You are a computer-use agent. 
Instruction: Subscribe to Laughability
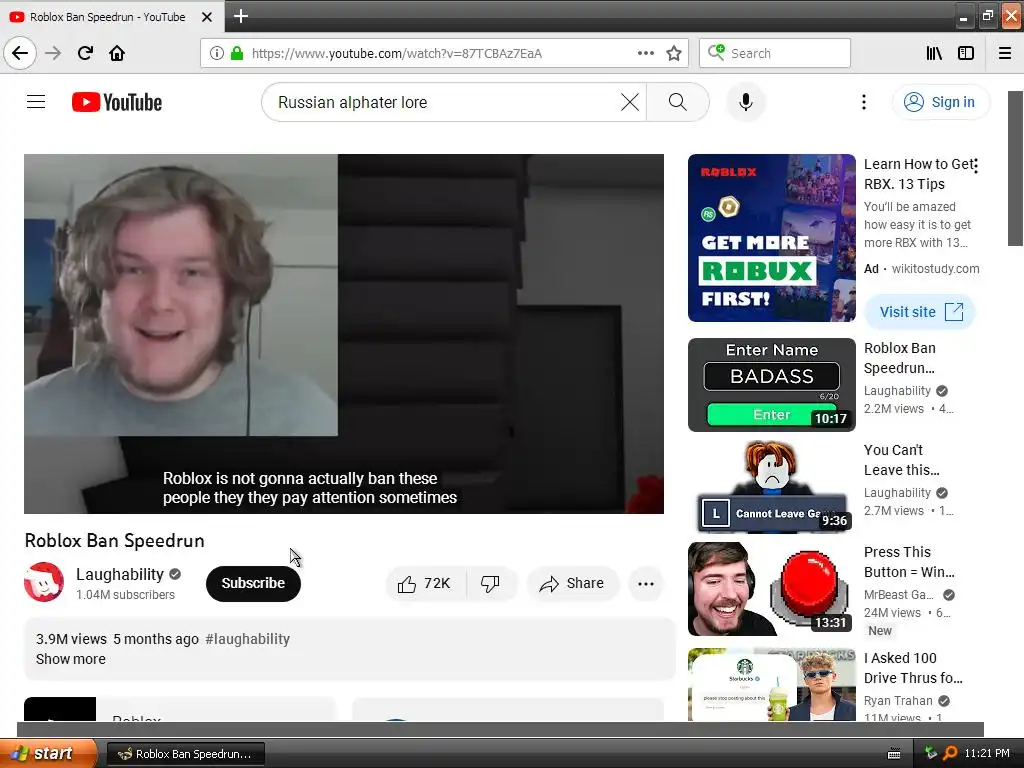tap(253, 583)
